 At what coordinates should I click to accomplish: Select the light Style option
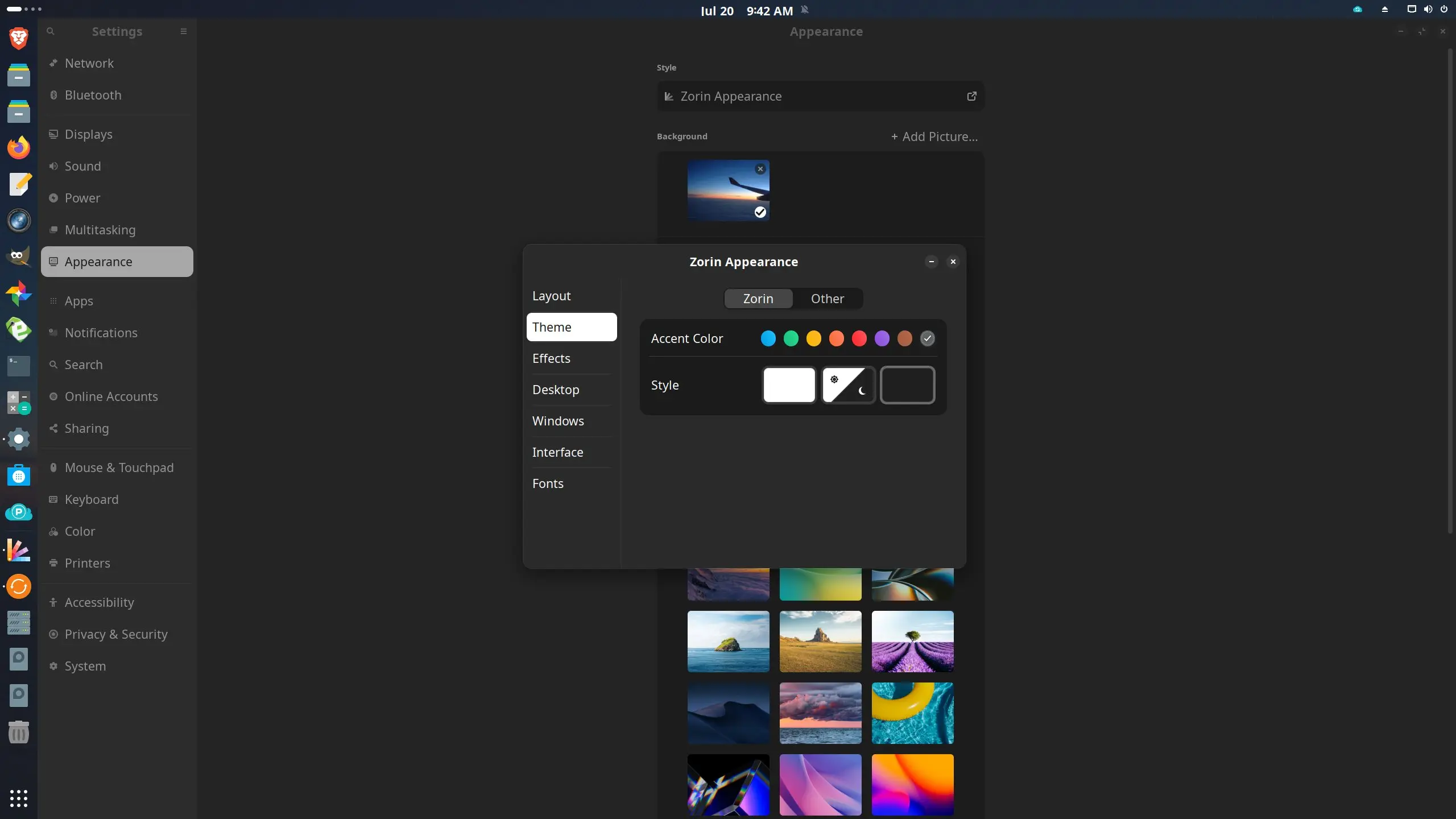click(x=789, y=385)
